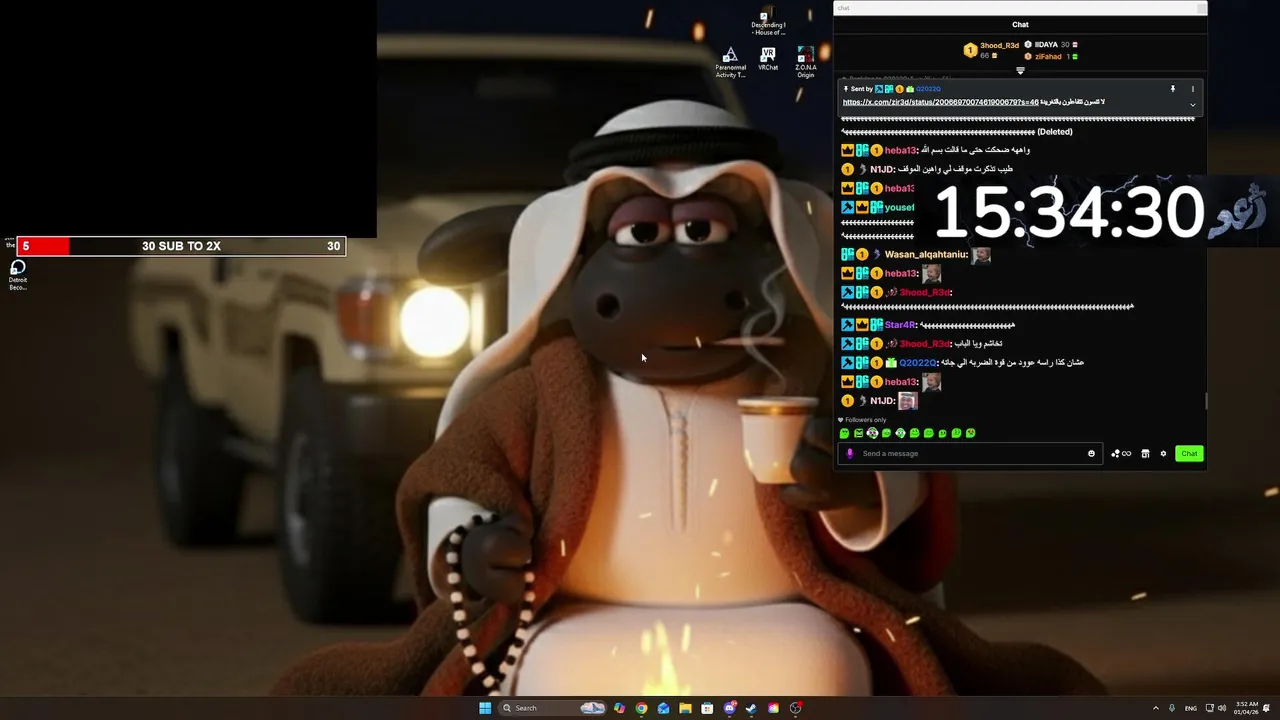The image size is (1280, 720).
Task: Click the purple microphone icon in chat input
Action: [850, 454]
